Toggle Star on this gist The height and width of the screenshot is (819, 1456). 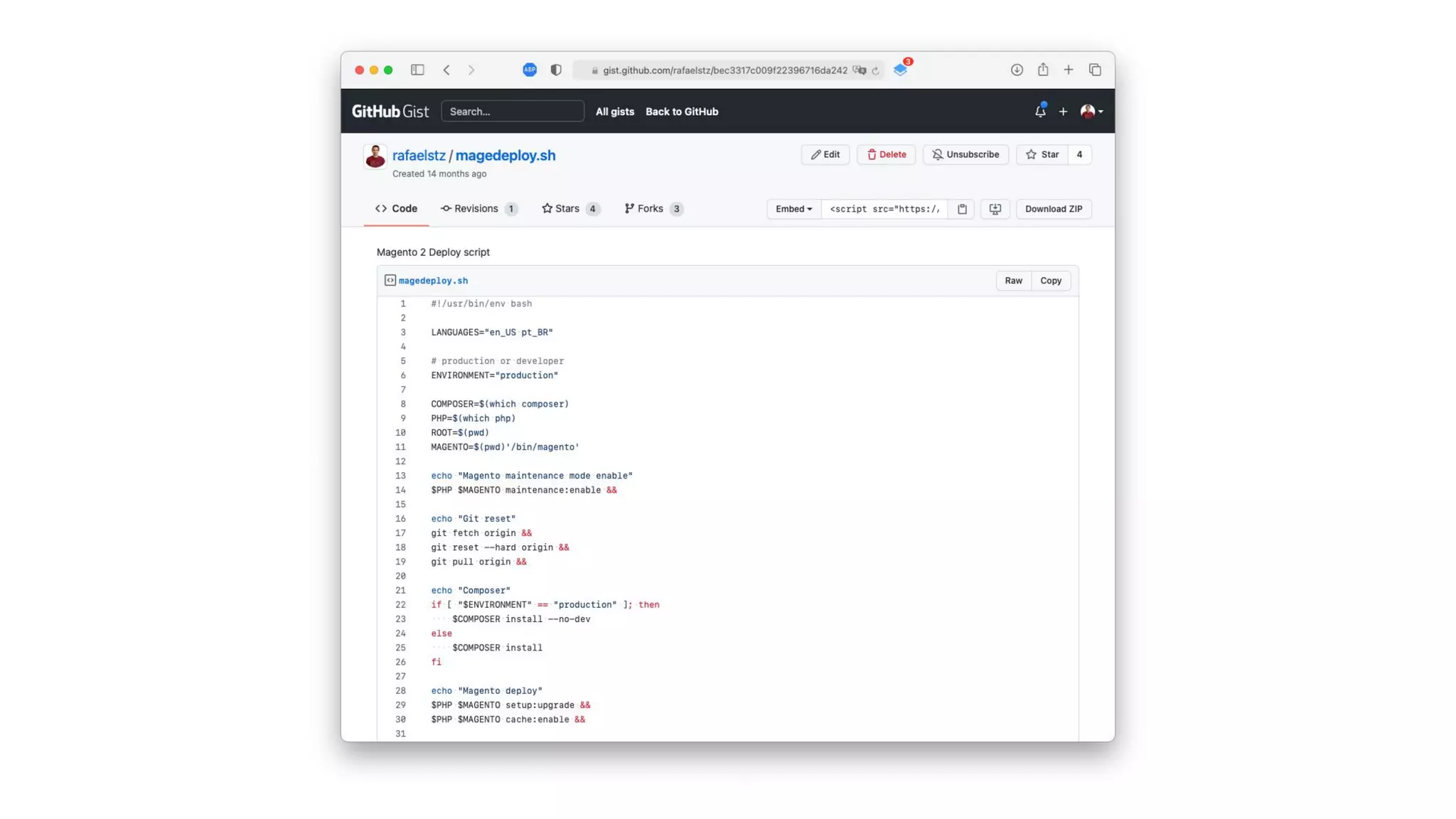[1042, 154]
